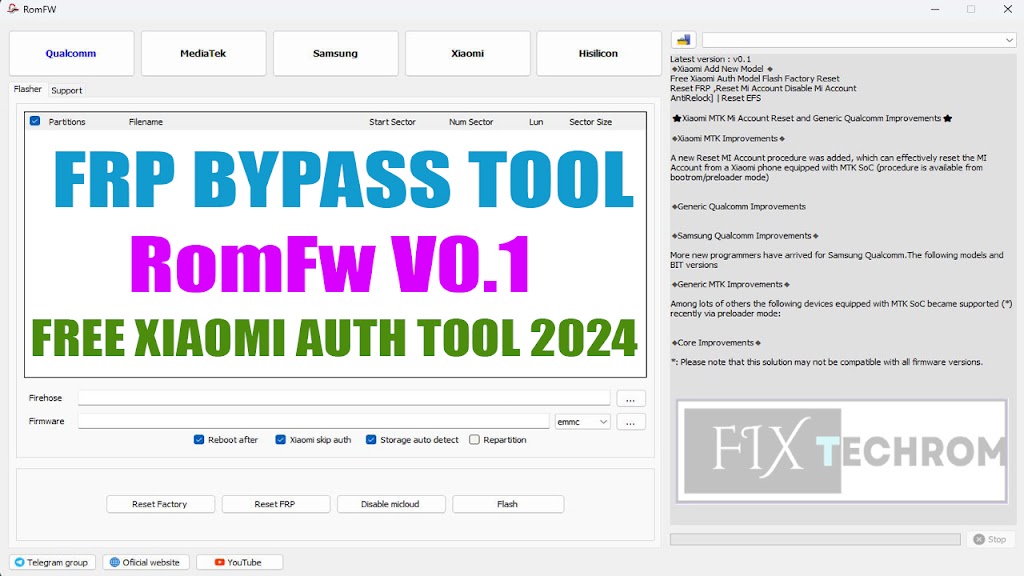Image resolution: width=1024 pixels, height=576 pixels.
Task: Open the emmc storage type dropdown
Action: click(582, 422)
